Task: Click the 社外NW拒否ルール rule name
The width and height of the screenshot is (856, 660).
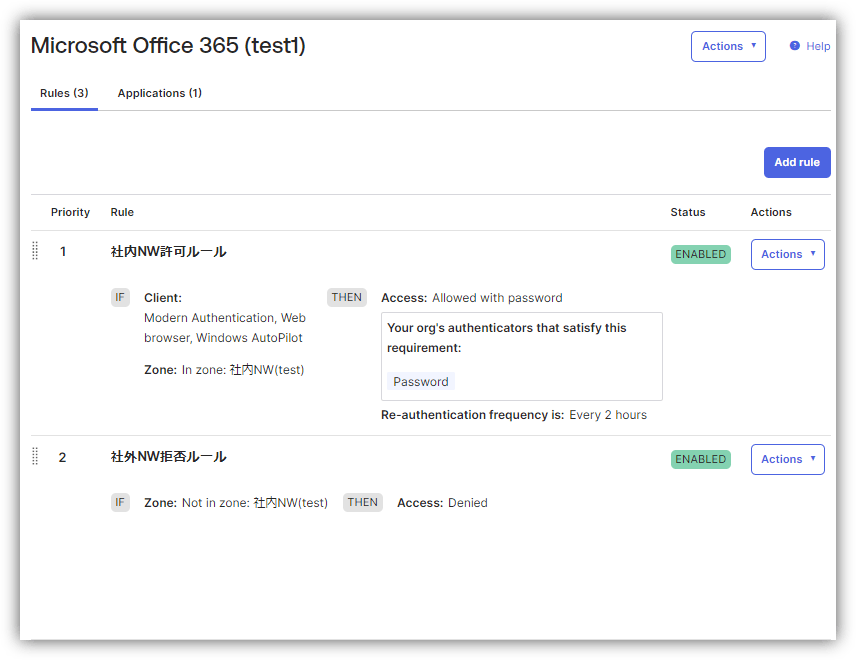Action: click(169, 457)
